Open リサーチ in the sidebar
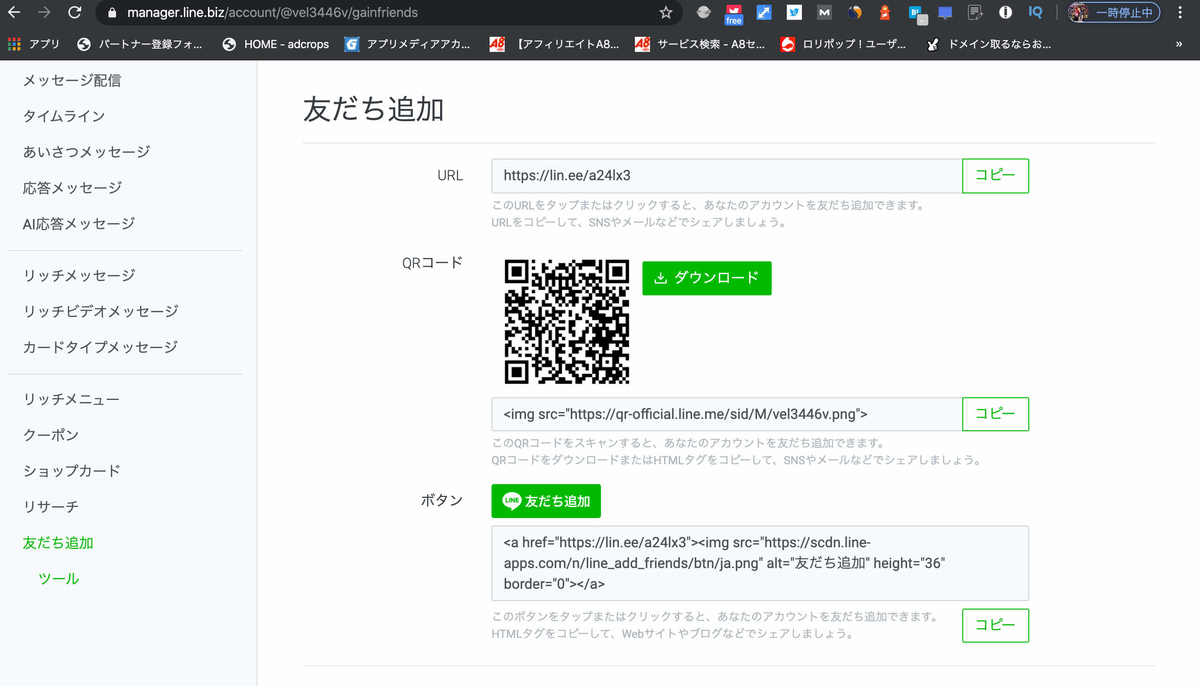 tap(51, 507)
